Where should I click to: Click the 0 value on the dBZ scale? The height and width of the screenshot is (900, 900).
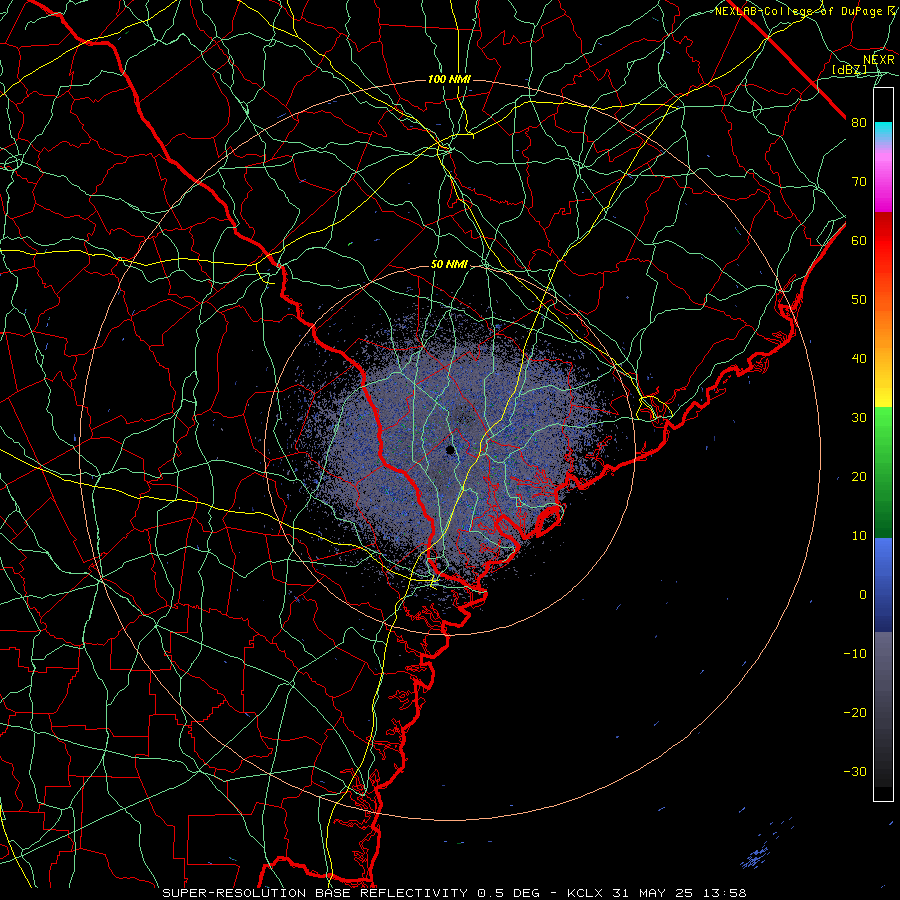pyautogui.click(x=863, y=595)
